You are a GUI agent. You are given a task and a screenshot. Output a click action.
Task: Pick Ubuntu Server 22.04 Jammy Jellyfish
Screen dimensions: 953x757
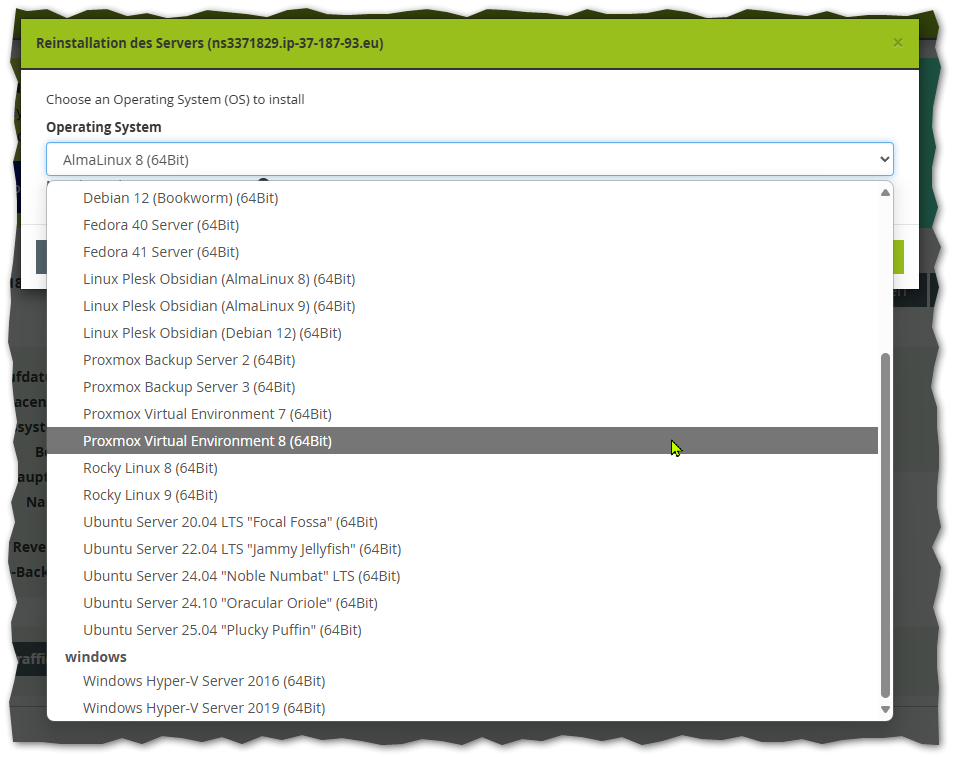[242, 549]
